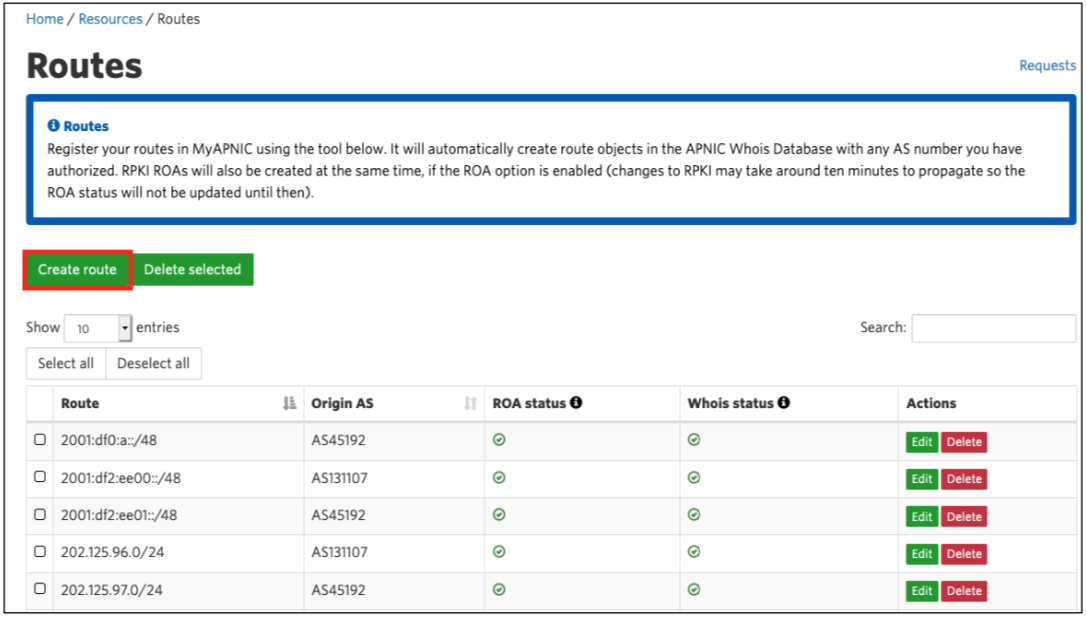Open the Requests link
Image resolution: width=1087 pixels, height=618 pixels.
(x=1047, y=65)
